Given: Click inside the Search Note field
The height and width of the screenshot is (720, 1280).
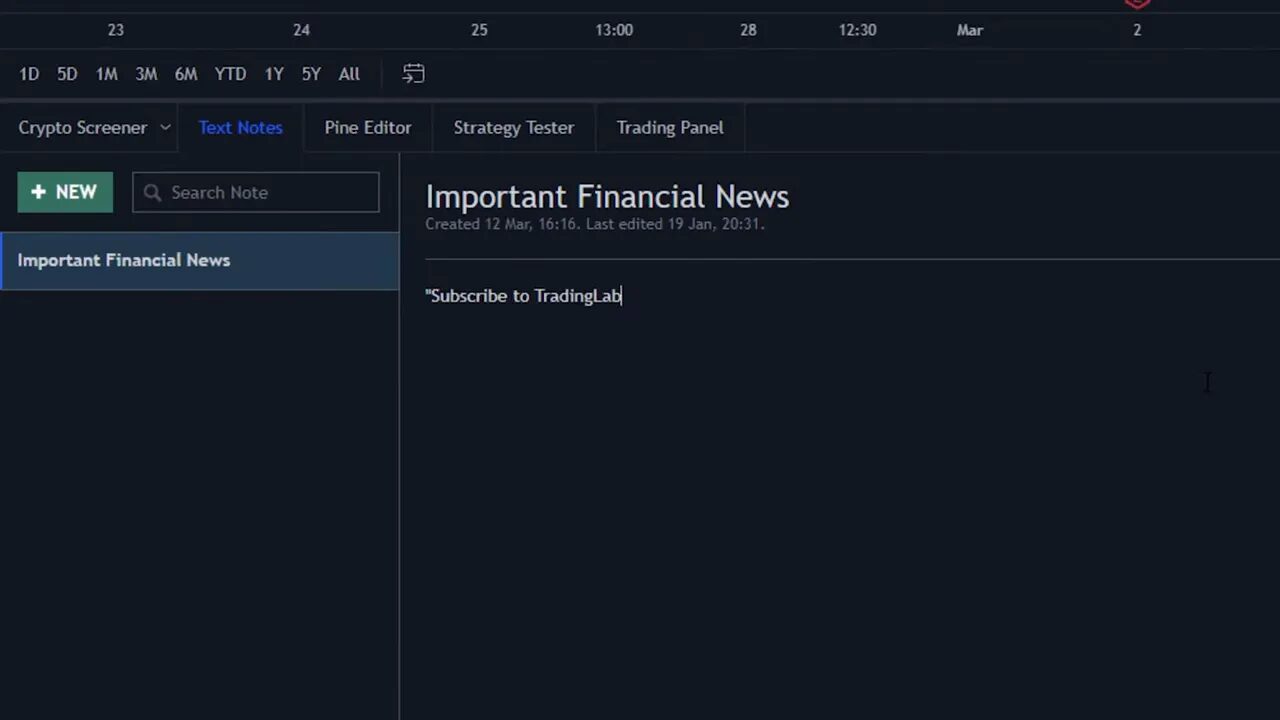Looking at the screenshot, I should 260,192.
